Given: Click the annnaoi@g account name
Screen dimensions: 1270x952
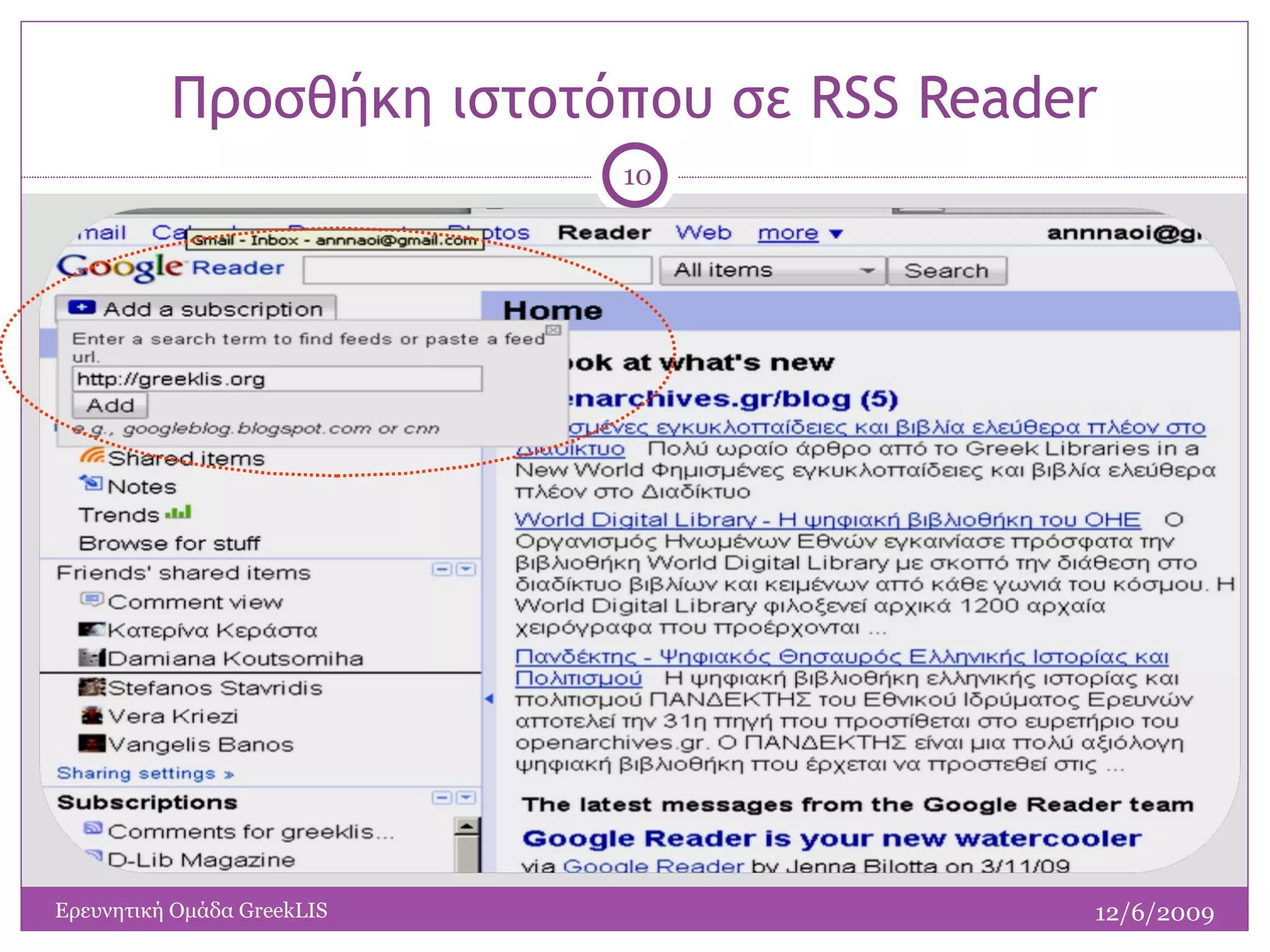Looking at the screenshot, I should pos(1124,233).
